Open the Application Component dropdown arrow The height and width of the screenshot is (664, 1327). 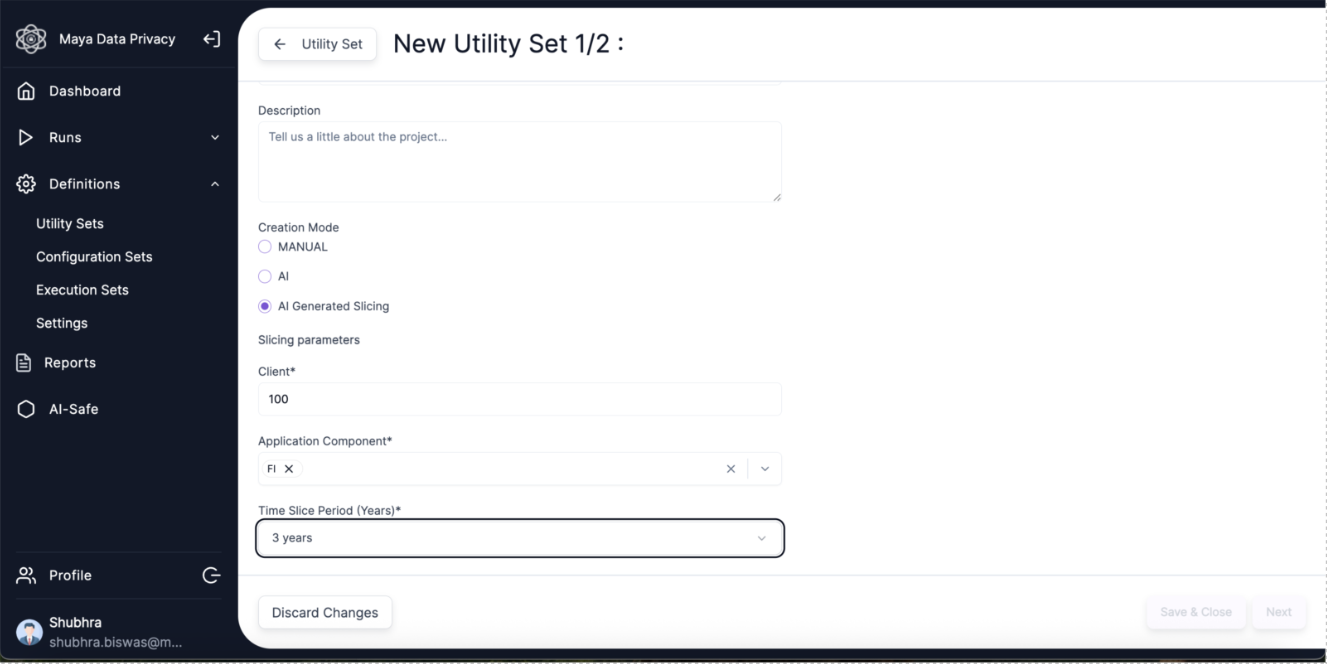[765, 469]
